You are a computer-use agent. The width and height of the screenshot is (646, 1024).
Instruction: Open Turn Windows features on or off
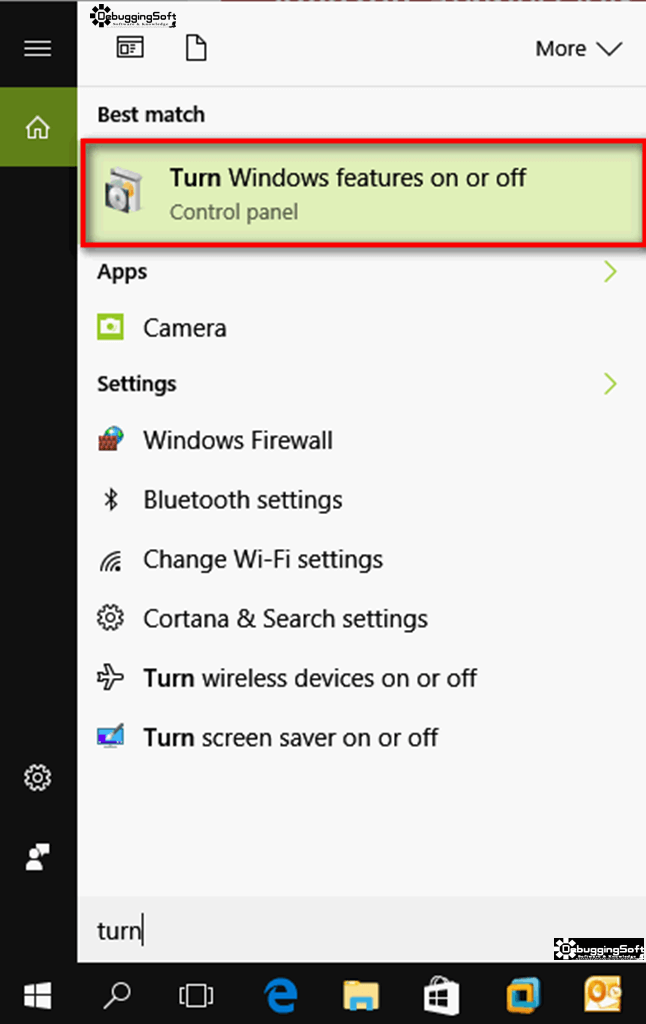point(363,193)
